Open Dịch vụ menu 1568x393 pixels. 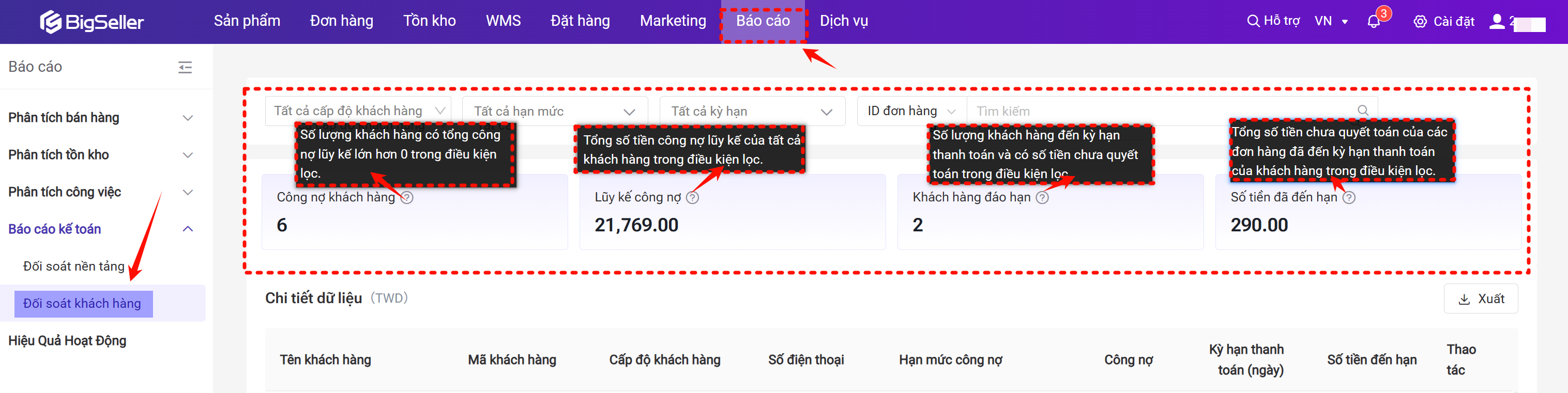(844, 21)
